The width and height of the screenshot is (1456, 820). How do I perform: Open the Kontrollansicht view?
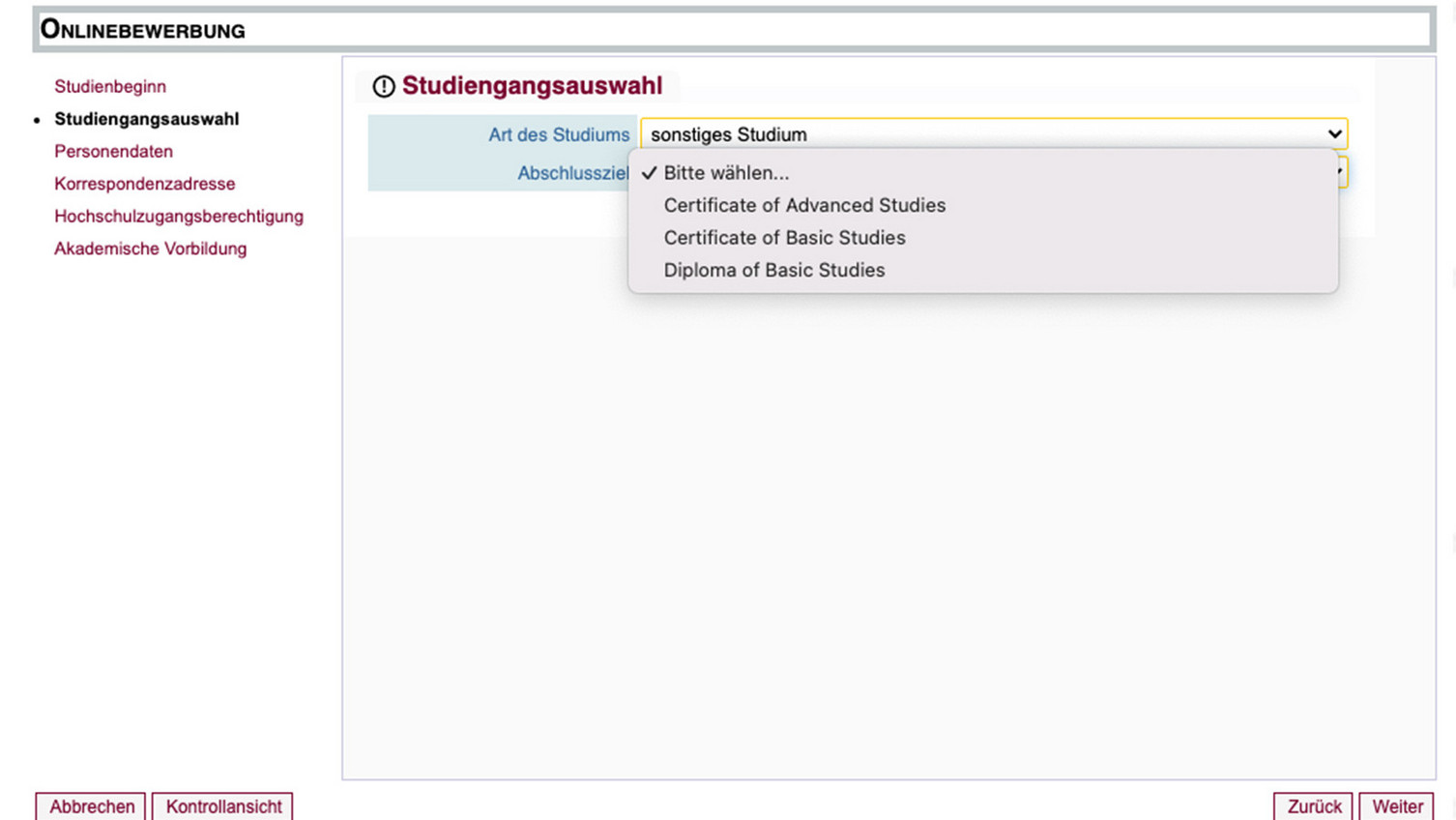tap(223, 806)
